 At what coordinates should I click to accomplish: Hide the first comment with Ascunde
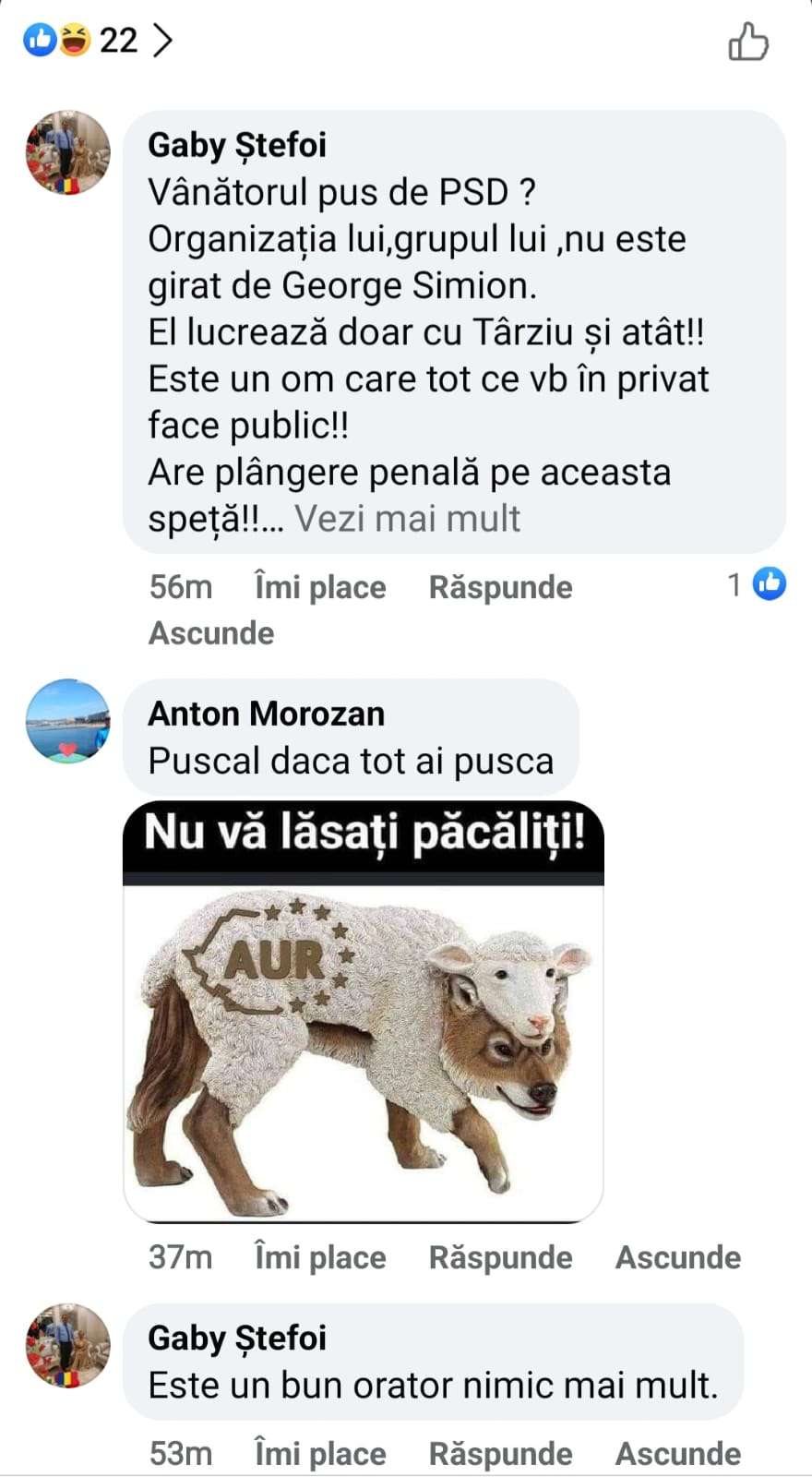(211, 633)
